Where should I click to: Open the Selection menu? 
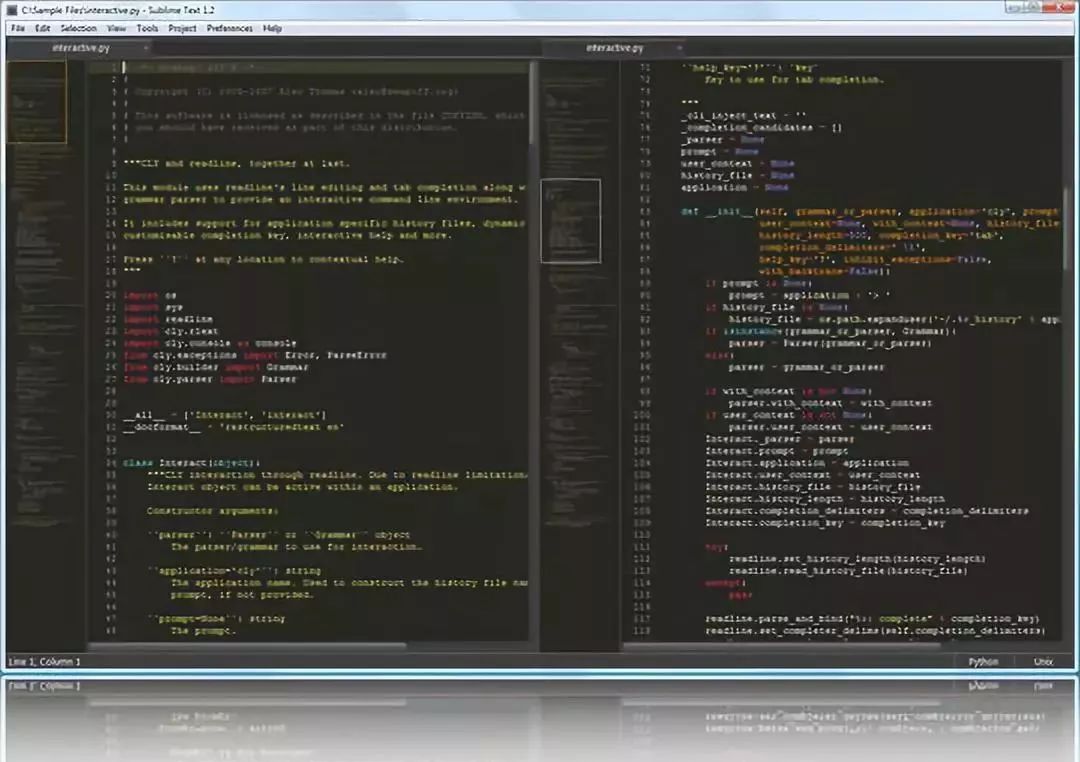(x=79, y=28)
